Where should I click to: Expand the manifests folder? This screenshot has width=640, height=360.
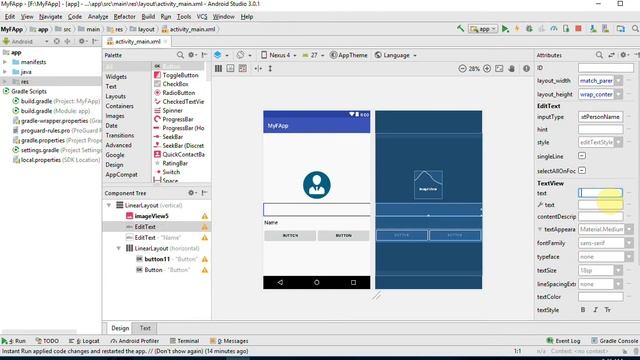coord(5,62)
